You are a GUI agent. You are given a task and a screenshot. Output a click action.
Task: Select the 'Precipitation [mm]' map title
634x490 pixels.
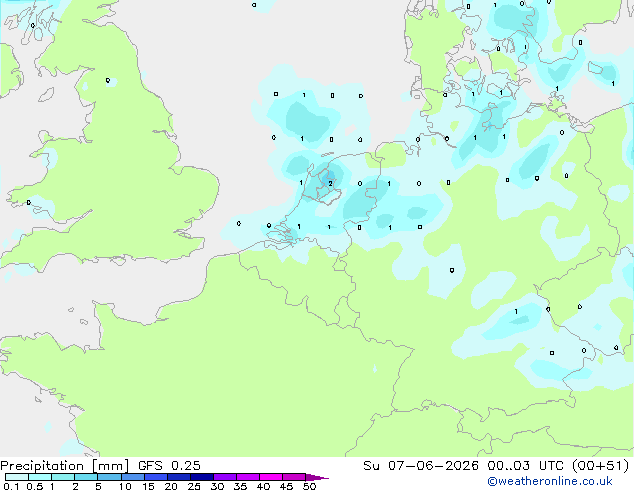click(x=64, y=466)
